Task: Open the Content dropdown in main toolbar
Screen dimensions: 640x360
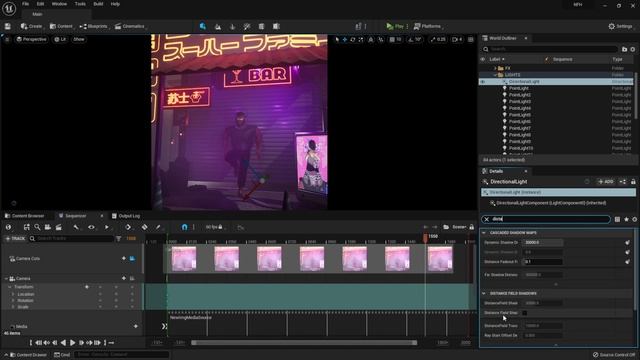Action: (x=61, y=26)
